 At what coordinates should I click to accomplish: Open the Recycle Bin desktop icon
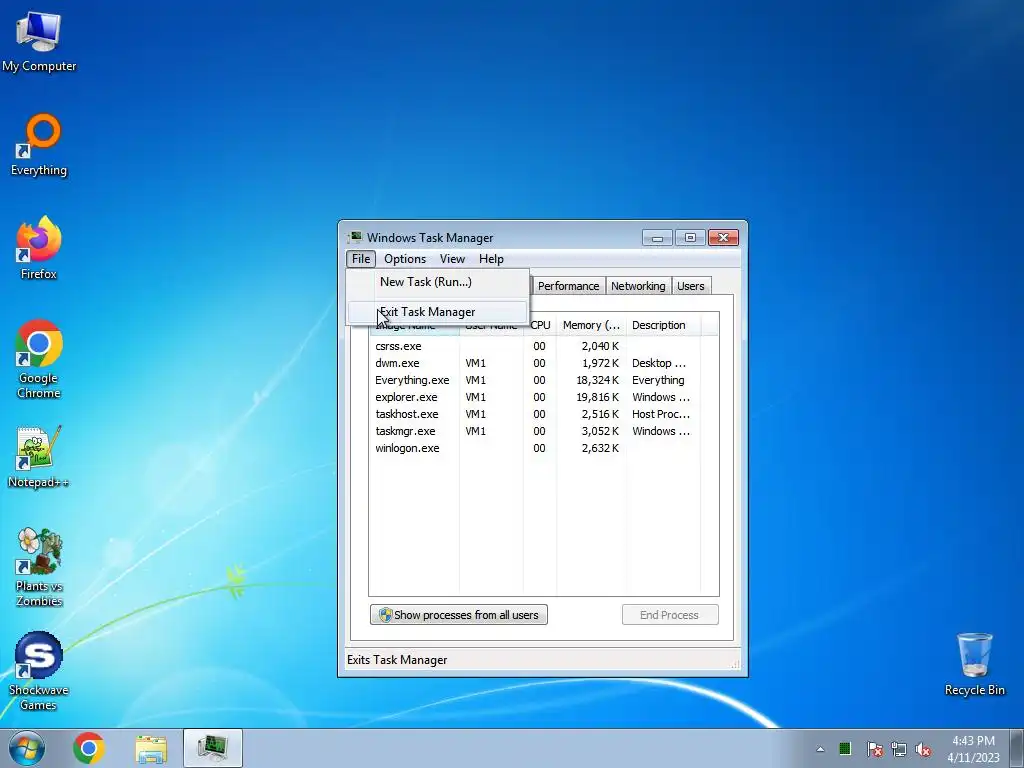coord(974,664)
